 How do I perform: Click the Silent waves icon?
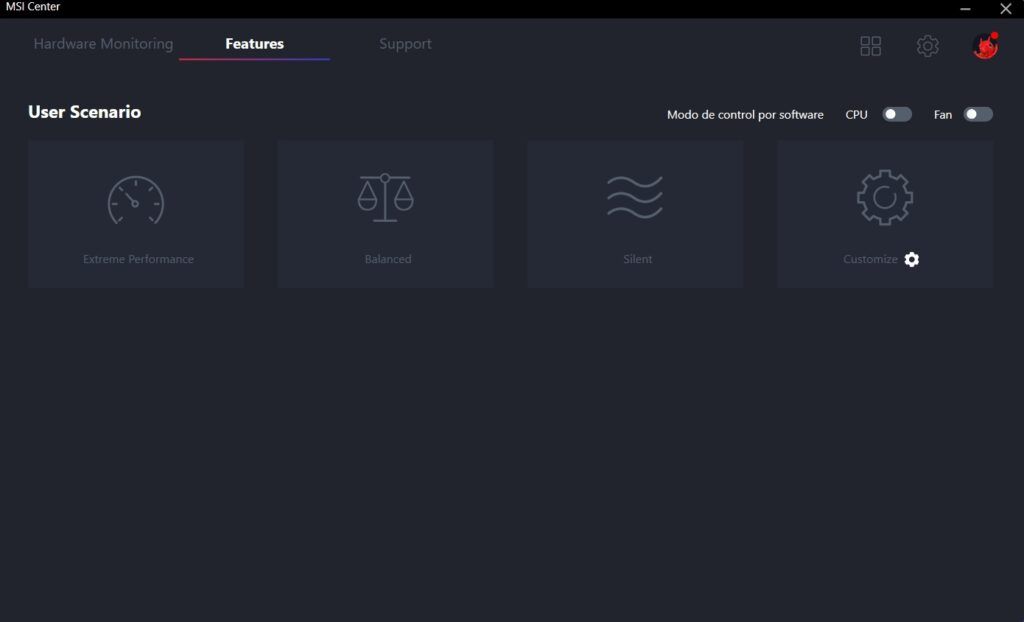635,197
